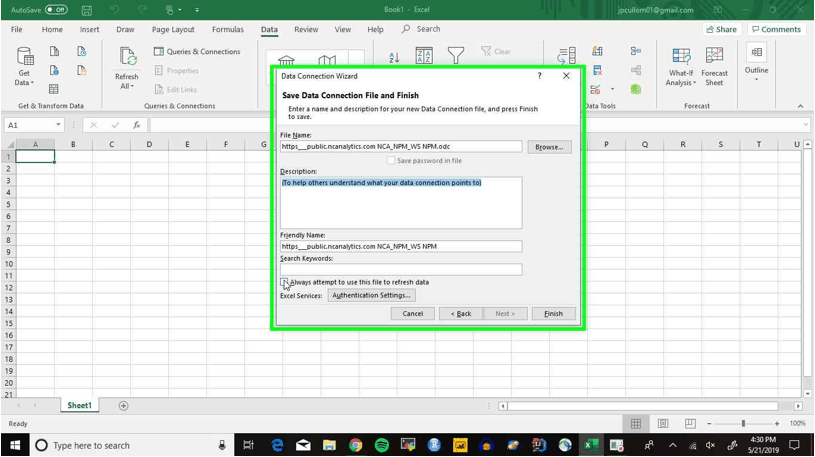Open the Name Box dropdown arrow

pyautogui.click(x=58, y=125)
